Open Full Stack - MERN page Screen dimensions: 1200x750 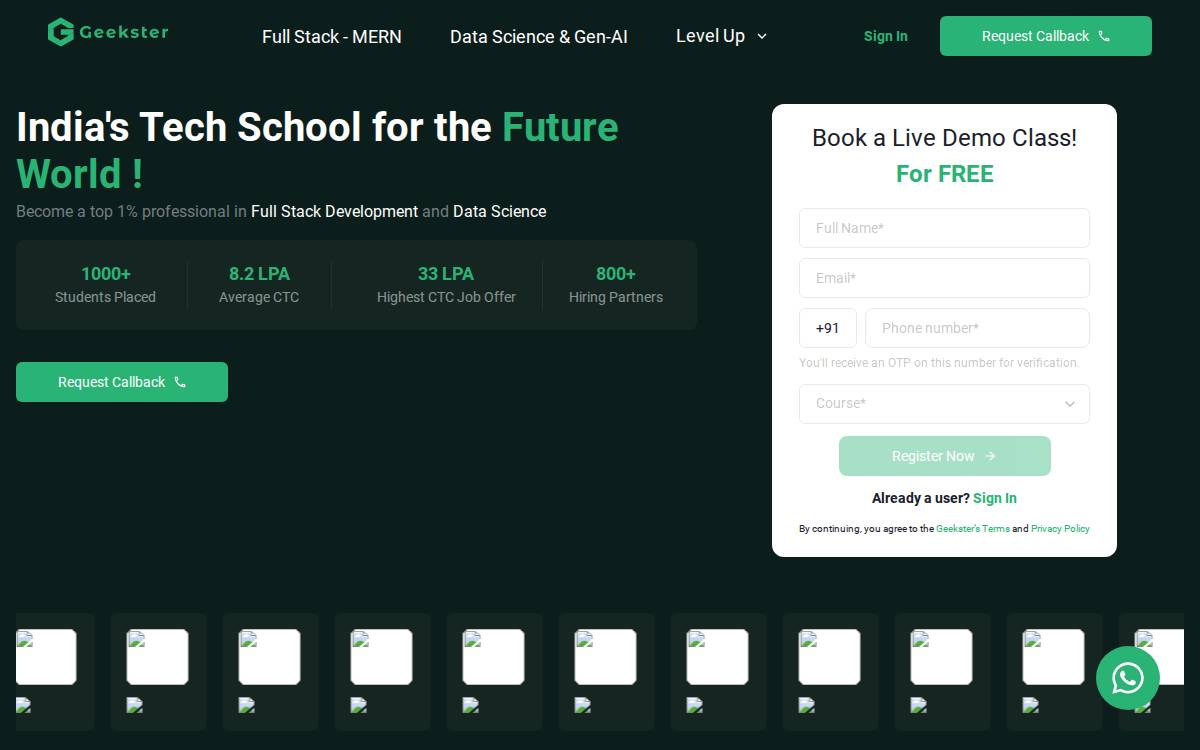(332, 36)
